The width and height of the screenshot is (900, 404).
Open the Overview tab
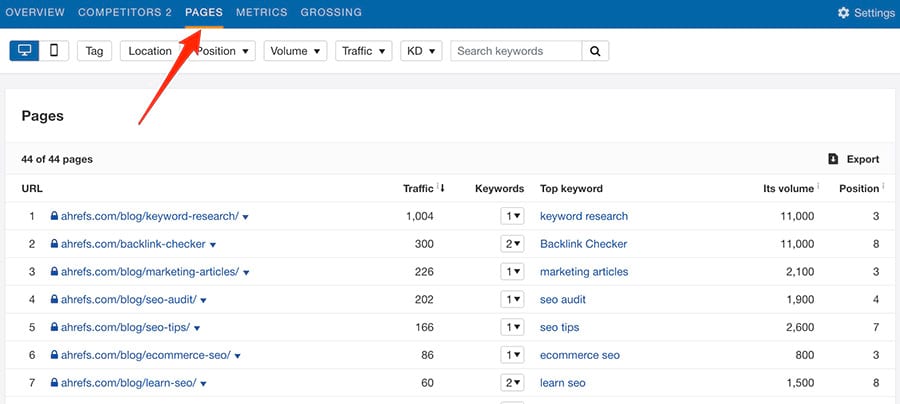pyautogui.click(x=35, y=12)
